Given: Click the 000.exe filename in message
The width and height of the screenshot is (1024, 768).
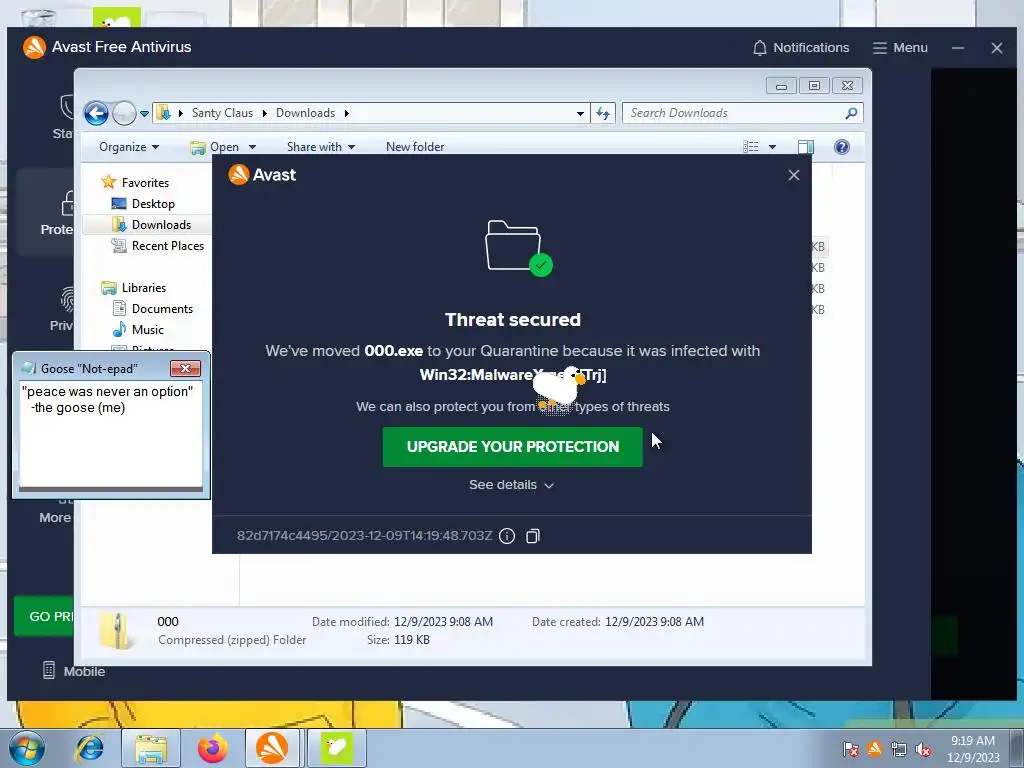Looking at the screenshot, I should click(394, 351).
